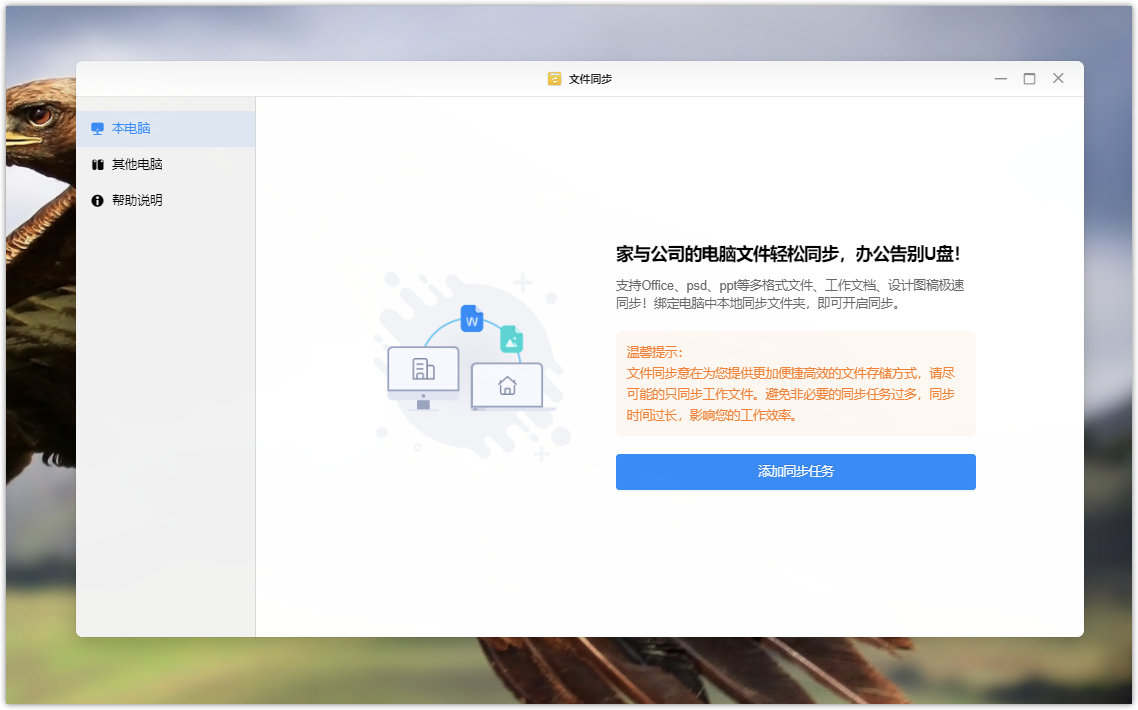This screenshot has height=710, width=1138.
Task: Click the desktop computer with office building icon
Action: tap(423, 374)
